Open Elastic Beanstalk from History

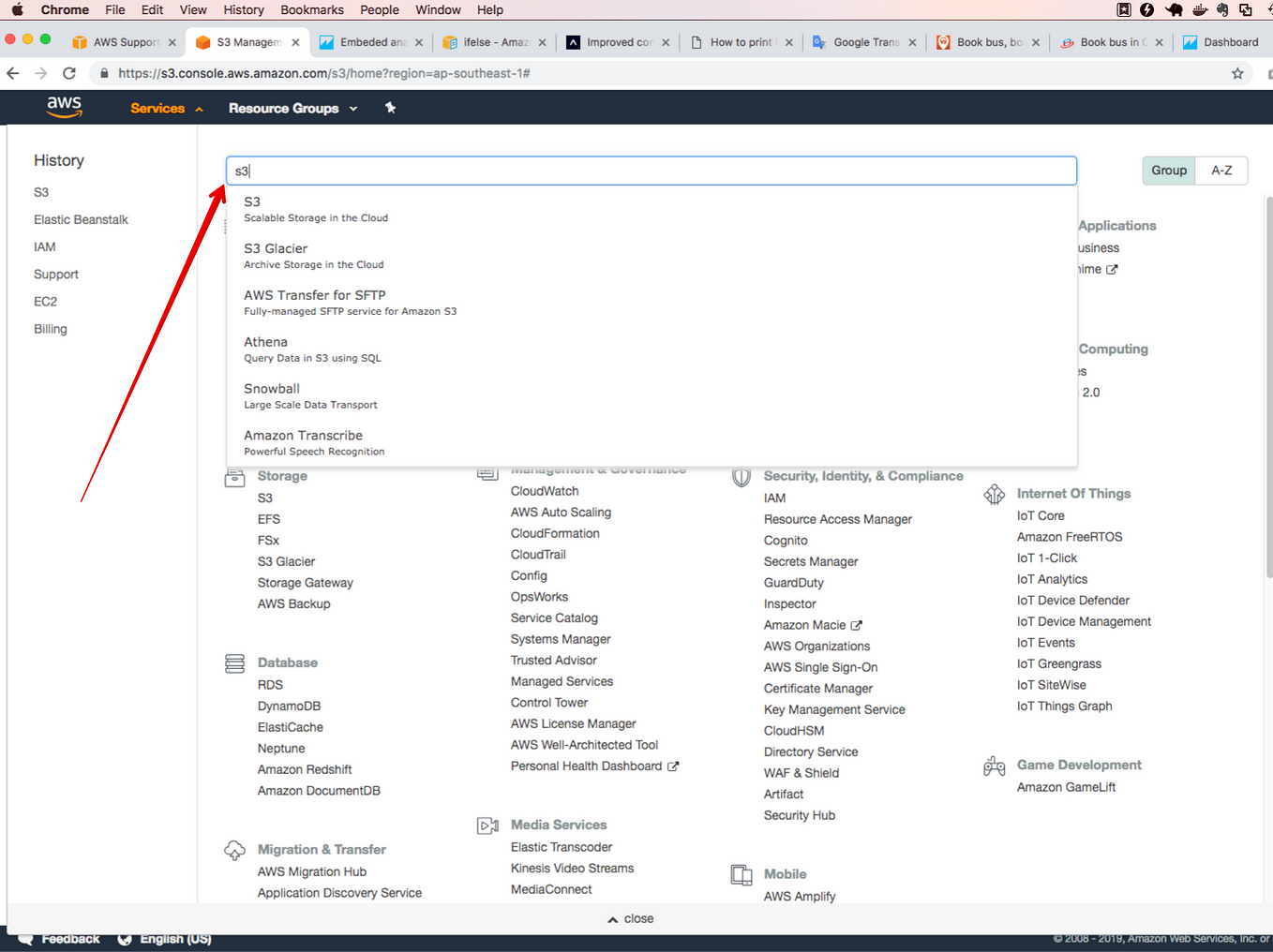point(81,219)
